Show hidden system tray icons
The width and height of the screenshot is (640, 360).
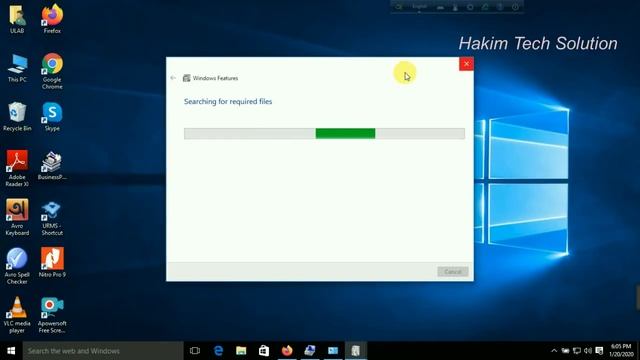coord(554,351)
